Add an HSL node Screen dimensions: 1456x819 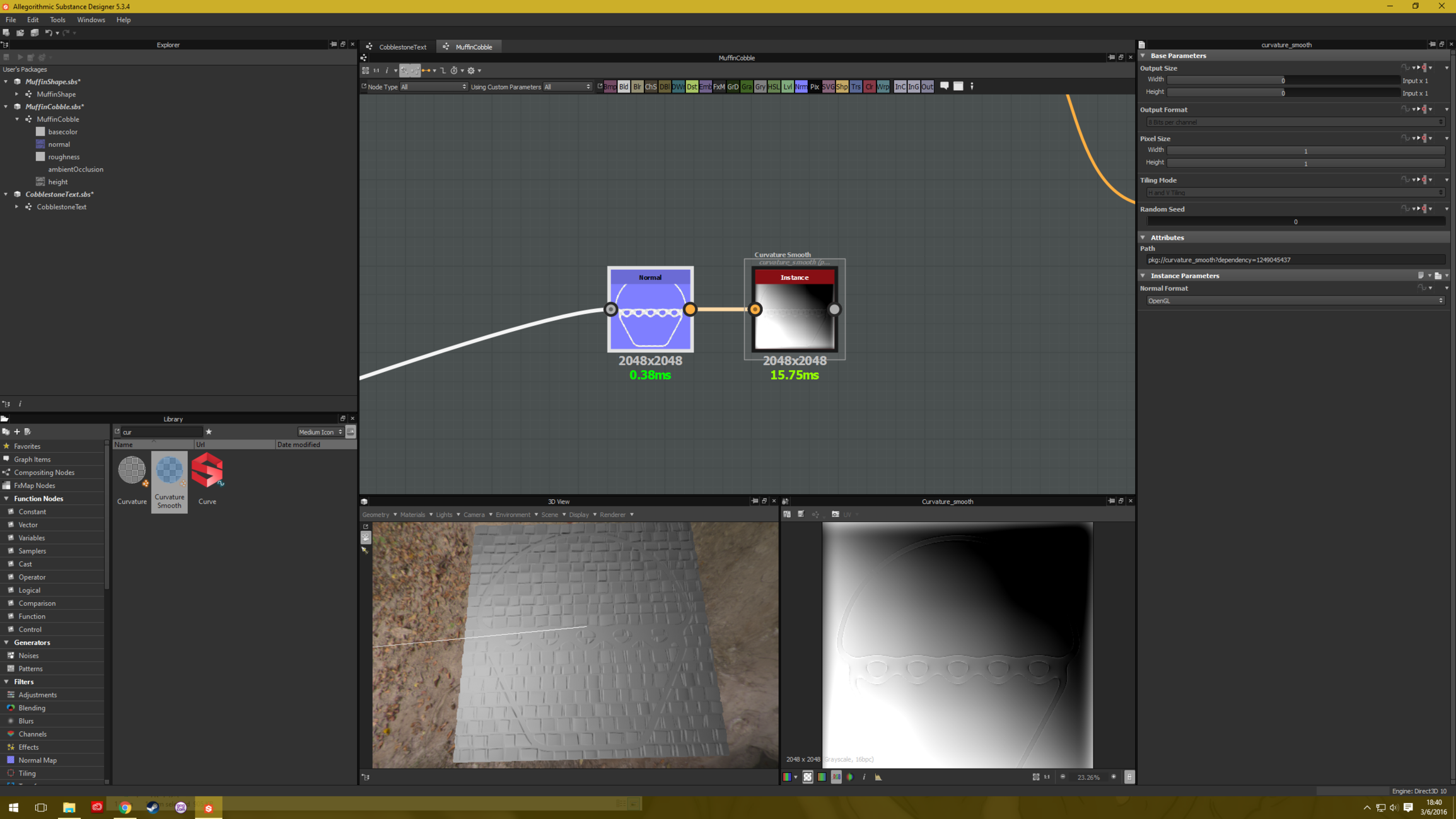774,86
